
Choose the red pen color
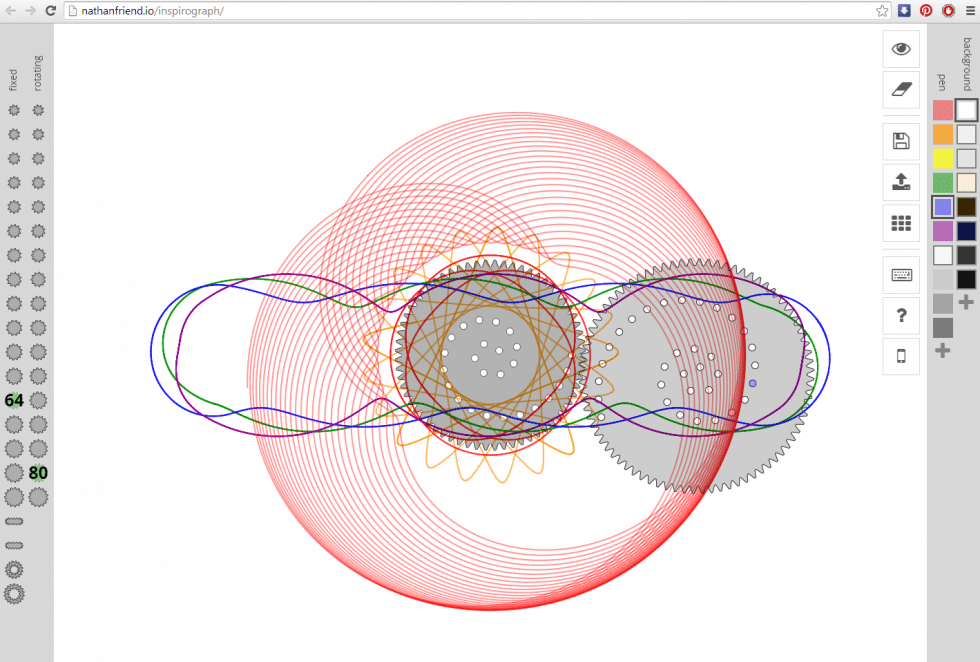(942, 110)
